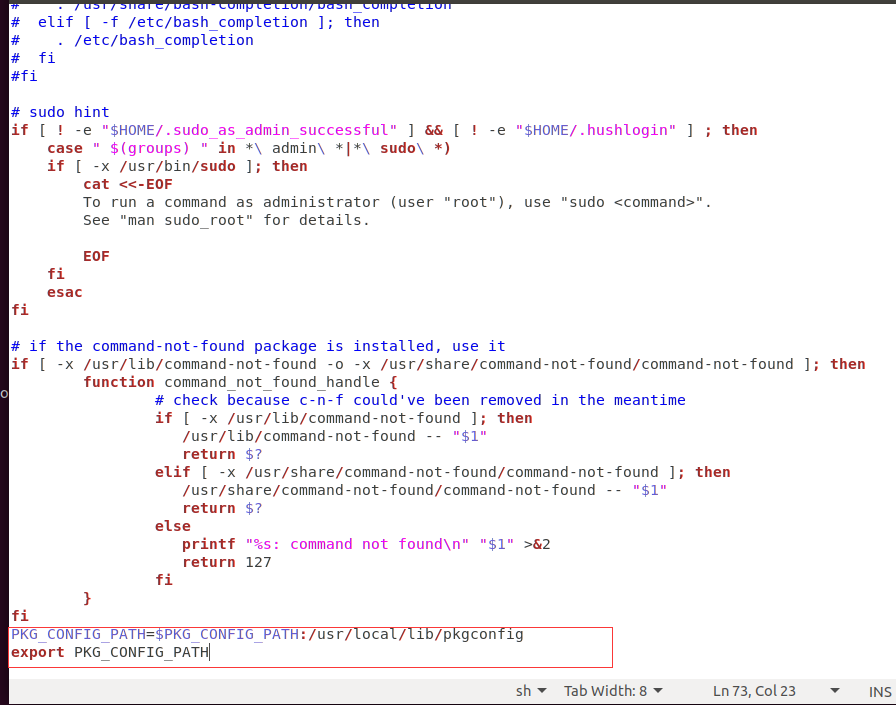Click 'if [ -x /usr/bin/sudo ]; then' line
896x705 pixels.
click(x=177, y=166)
